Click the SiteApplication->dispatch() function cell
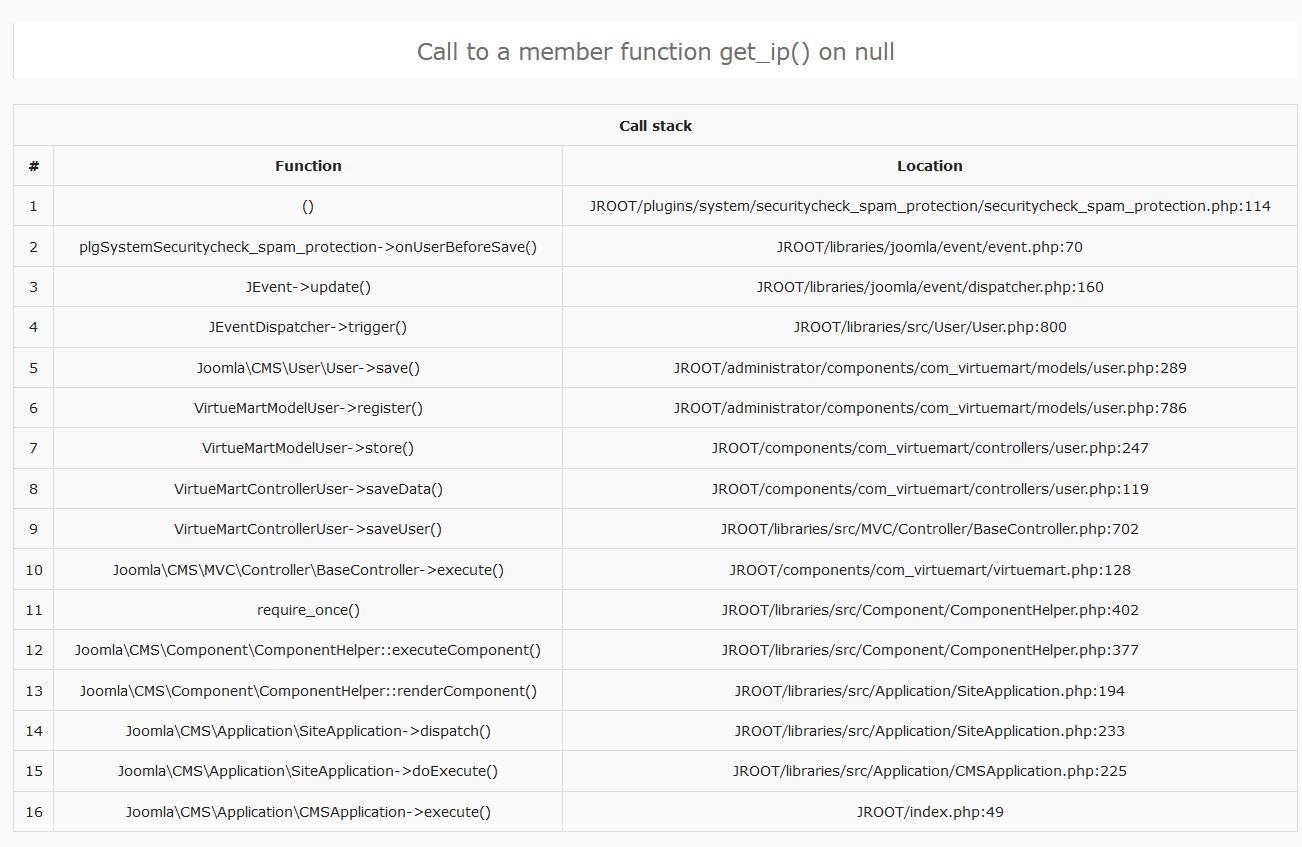The height and width of the screenshot is (847, 1302). 308,731
